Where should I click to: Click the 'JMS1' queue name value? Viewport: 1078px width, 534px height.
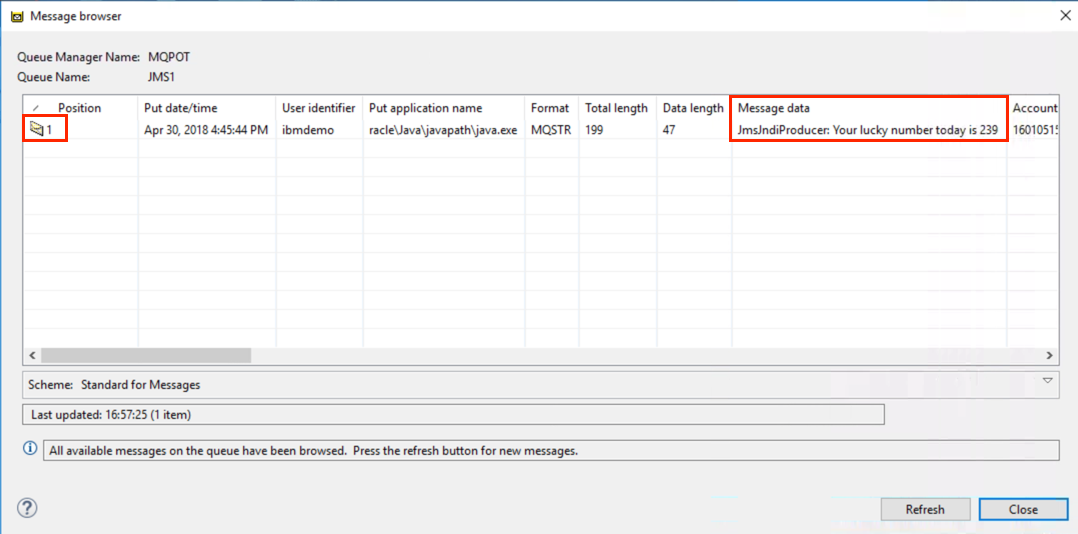coord(161,78)
